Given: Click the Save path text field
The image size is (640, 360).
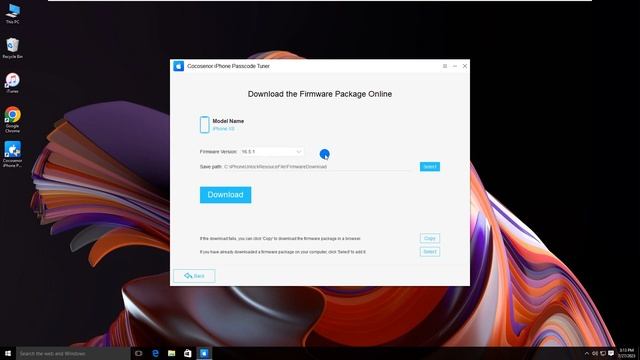Looking at the screenshot, I should pyautogui.click(x=318, y=167).
